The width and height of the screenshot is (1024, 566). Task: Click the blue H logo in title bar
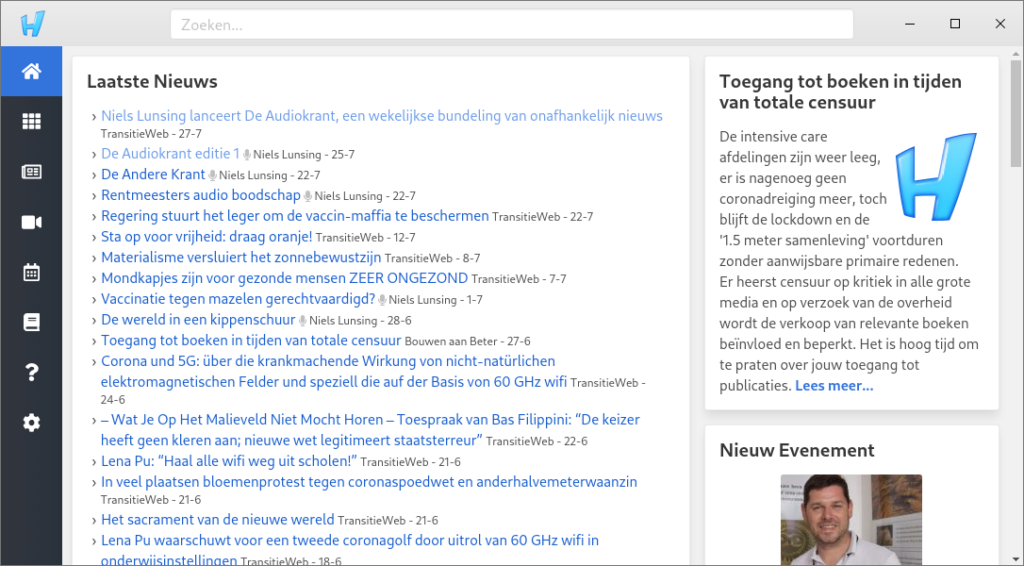[x=33, y=23]
